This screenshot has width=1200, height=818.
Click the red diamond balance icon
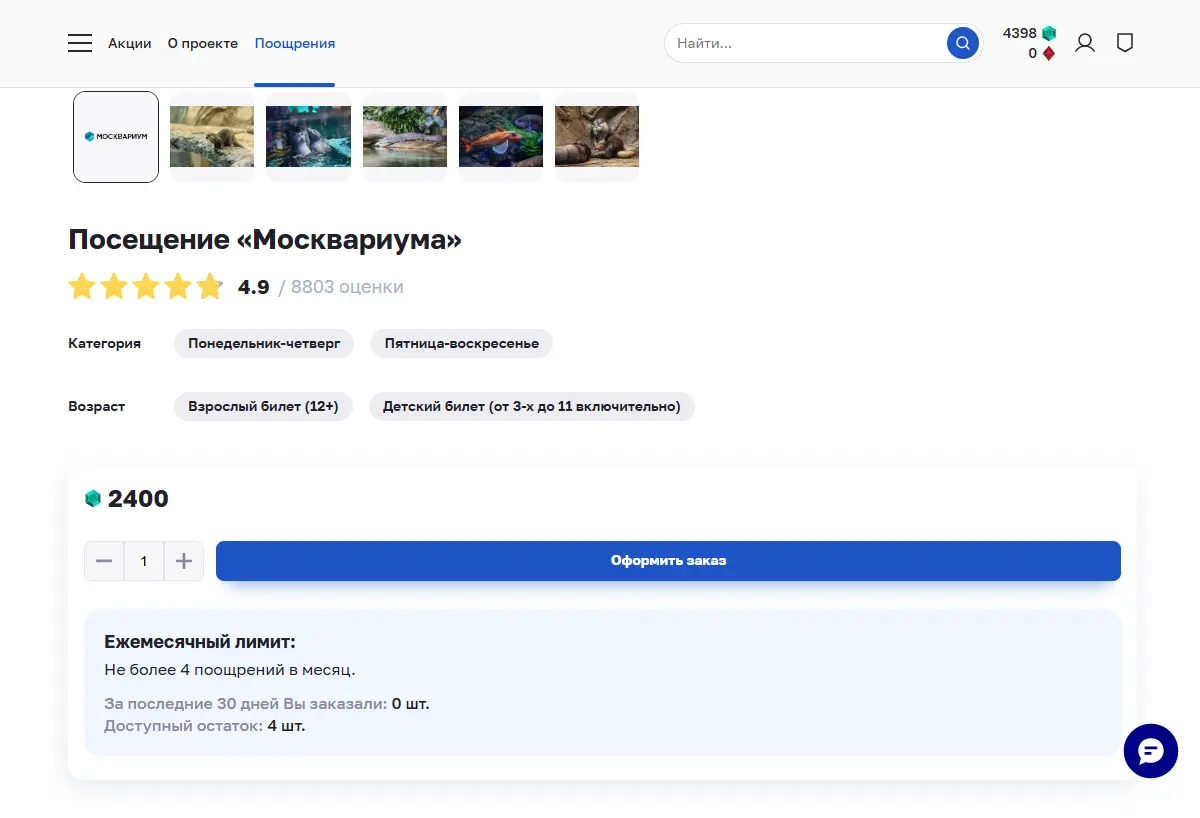click(1049, 54)
